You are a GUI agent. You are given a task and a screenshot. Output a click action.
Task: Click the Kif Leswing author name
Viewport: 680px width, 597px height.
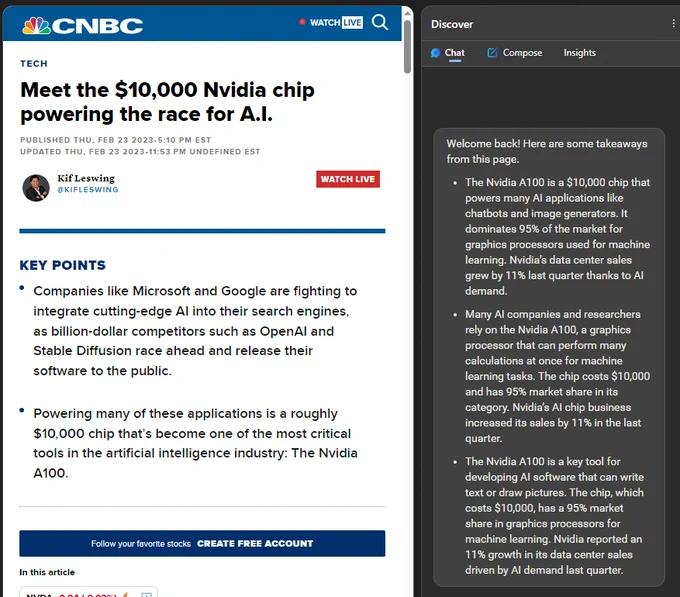point(86,178)
